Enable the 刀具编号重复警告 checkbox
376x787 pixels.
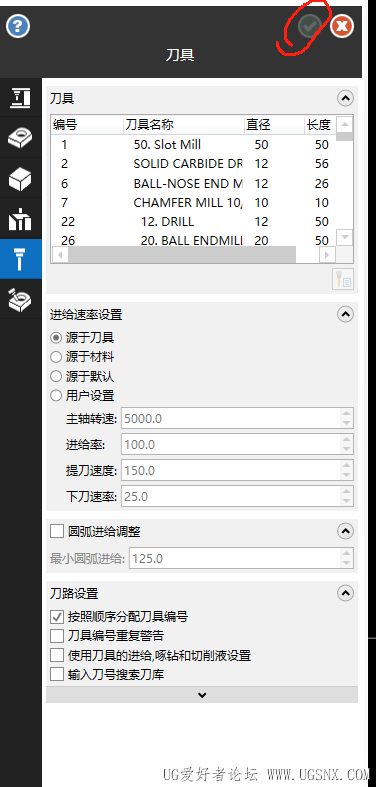tap(57, 636)
